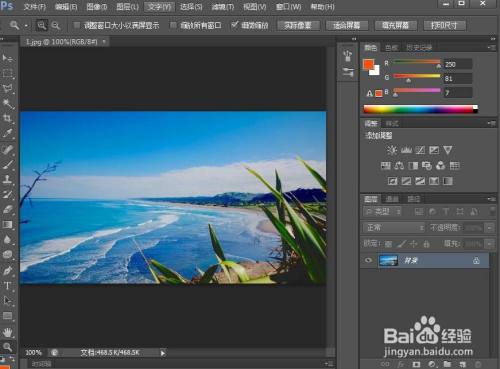
Task: Select the Lasso tool in toolbox
Action: 7,89
